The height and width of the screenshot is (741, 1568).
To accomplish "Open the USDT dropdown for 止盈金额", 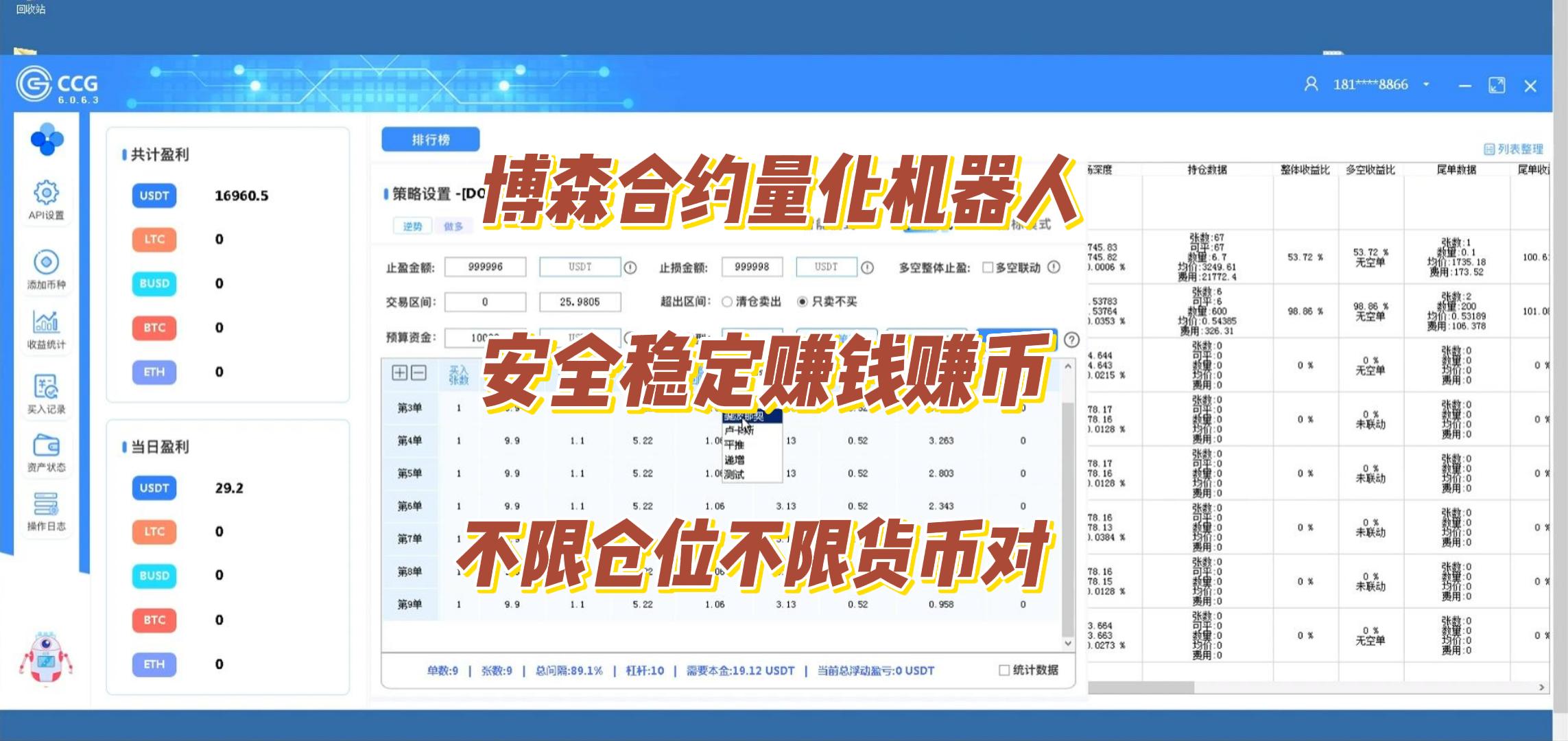I will click(x=580, y=267).
